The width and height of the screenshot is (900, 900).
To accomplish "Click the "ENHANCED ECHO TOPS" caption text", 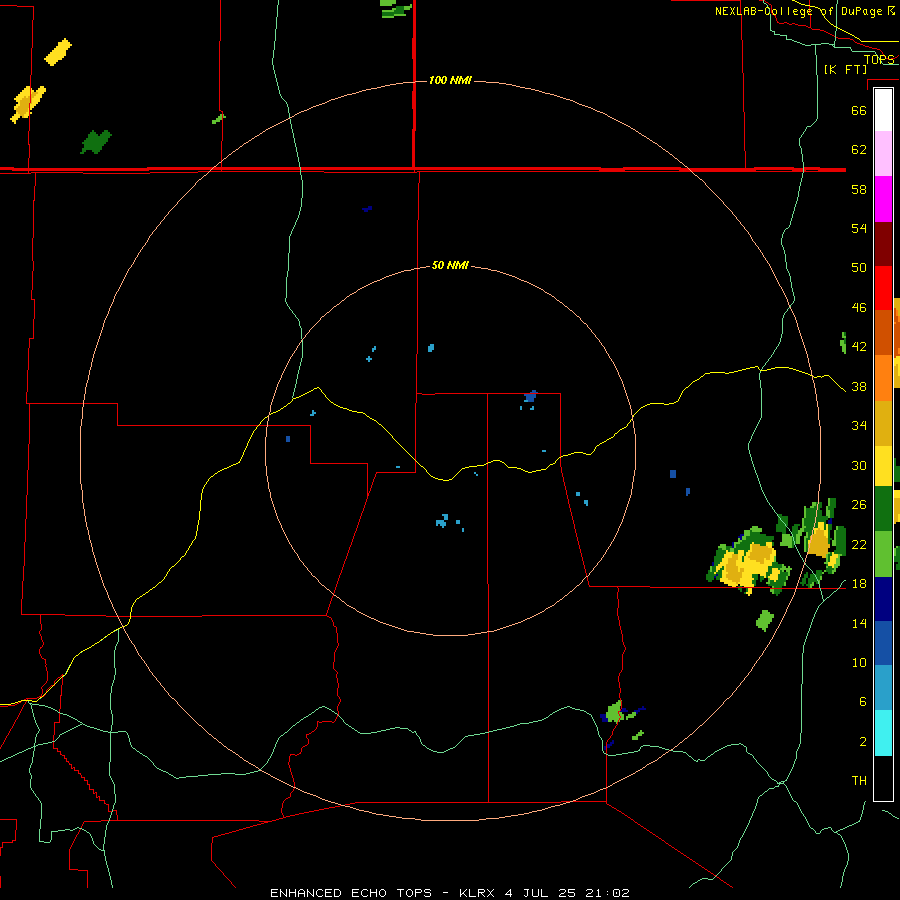I will [x=351, y=893].
